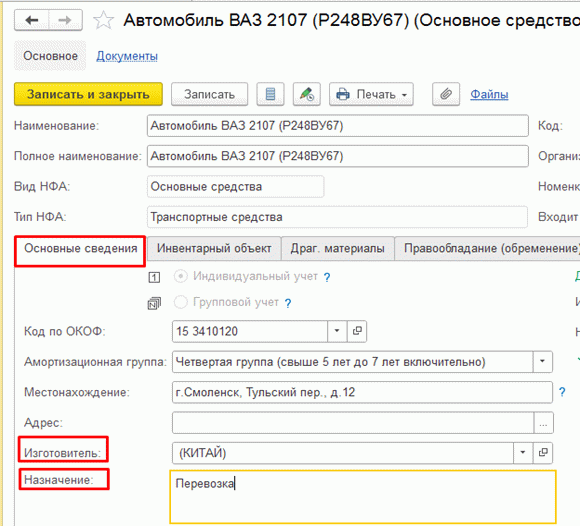Open the Изготовитель item with its open icon
The height and width of the screenshot is (526, 580).
tap(543, 453)
